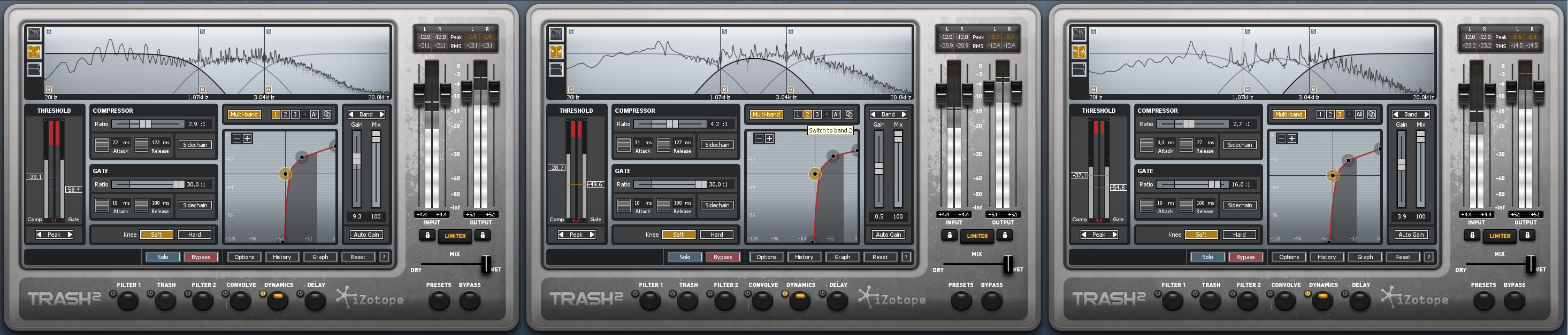Image resolution: width=1568 pixels, height=335 pixels.
Task: Toggle Trash module power icon in left window
Action: 150,294
